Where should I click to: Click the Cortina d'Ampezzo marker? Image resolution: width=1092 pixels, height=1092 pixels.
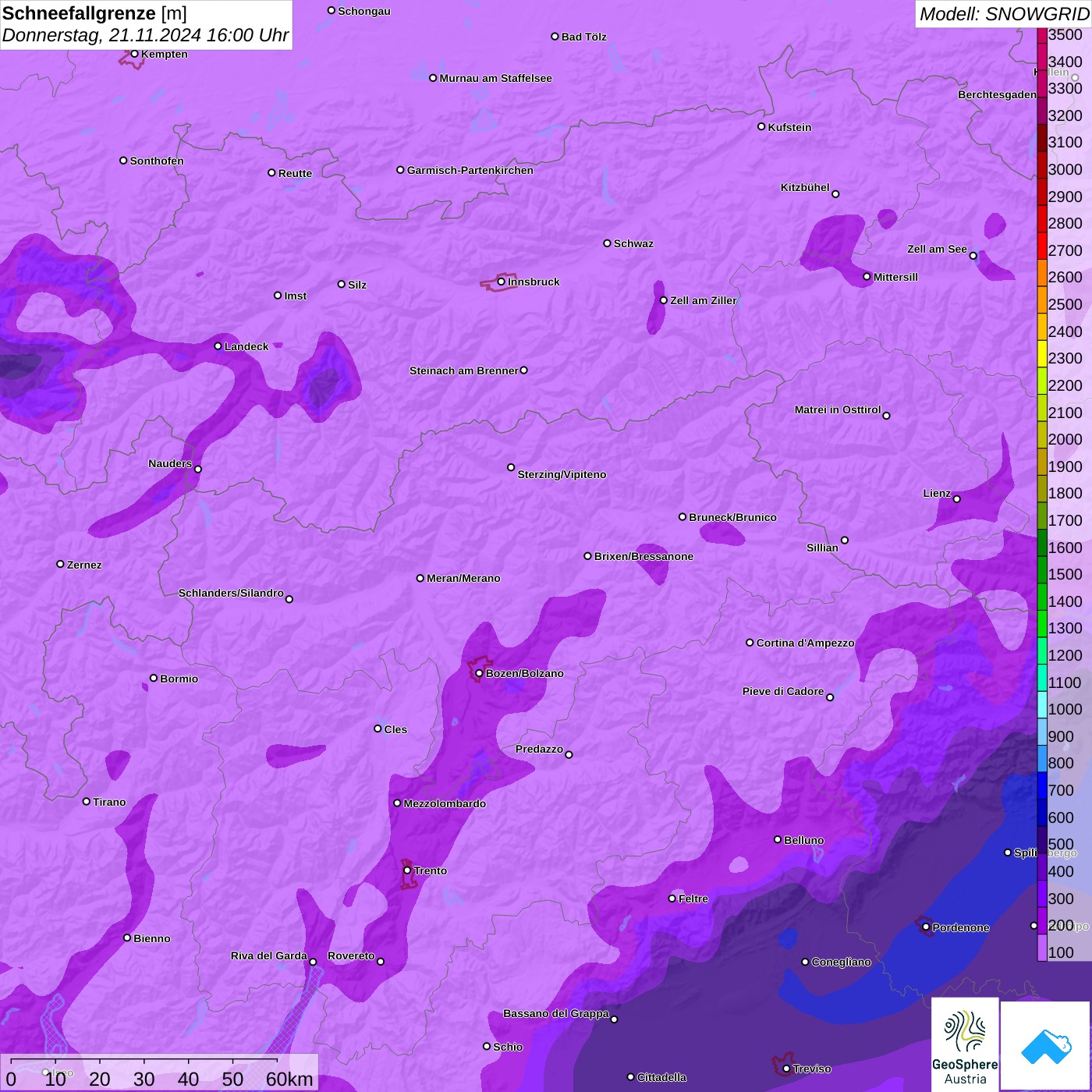click(x=750, y=643)
